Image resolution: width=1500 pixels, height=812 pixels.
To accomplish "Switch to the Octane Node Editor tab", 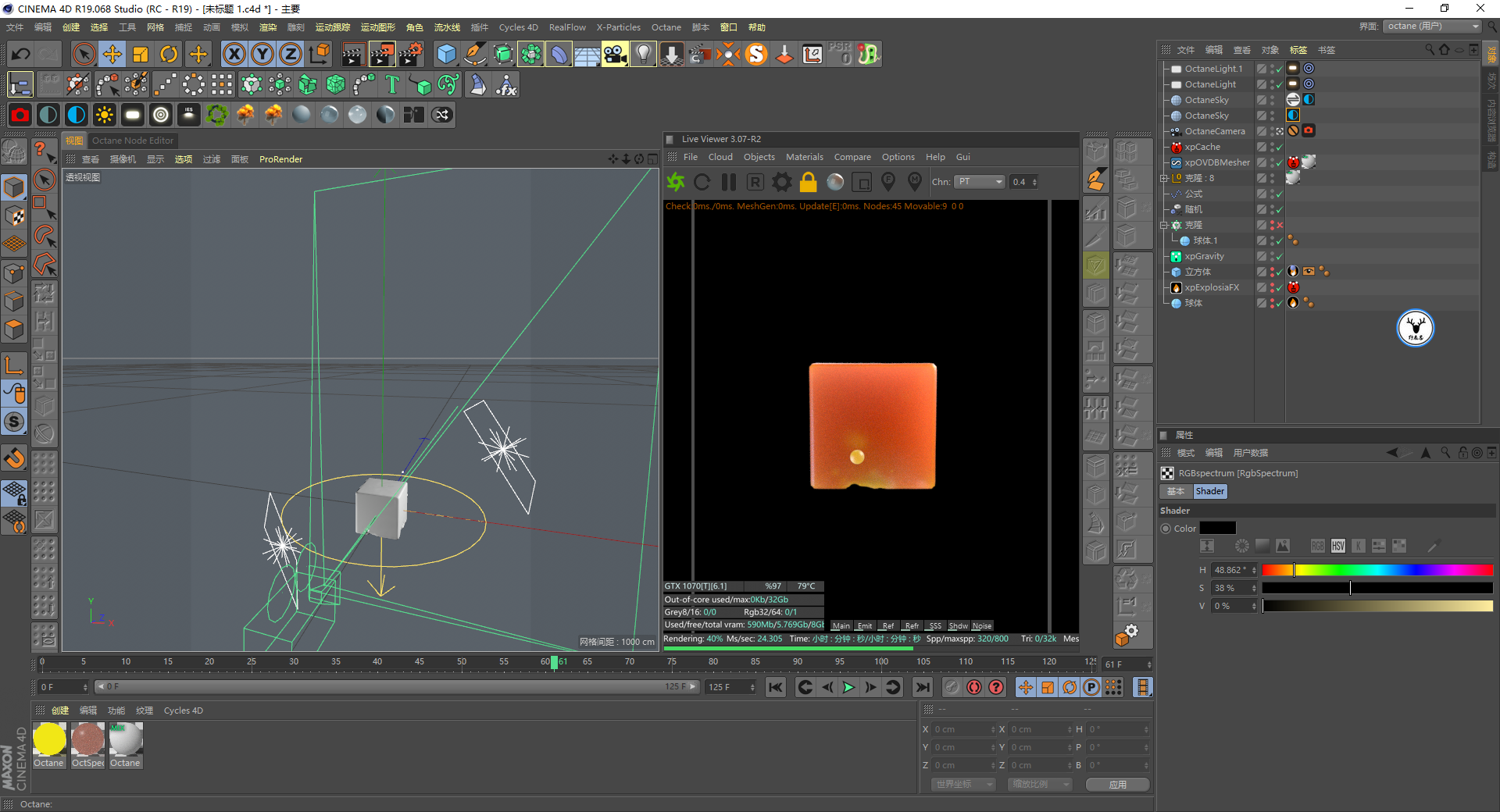I will click(x=133, y=141).
